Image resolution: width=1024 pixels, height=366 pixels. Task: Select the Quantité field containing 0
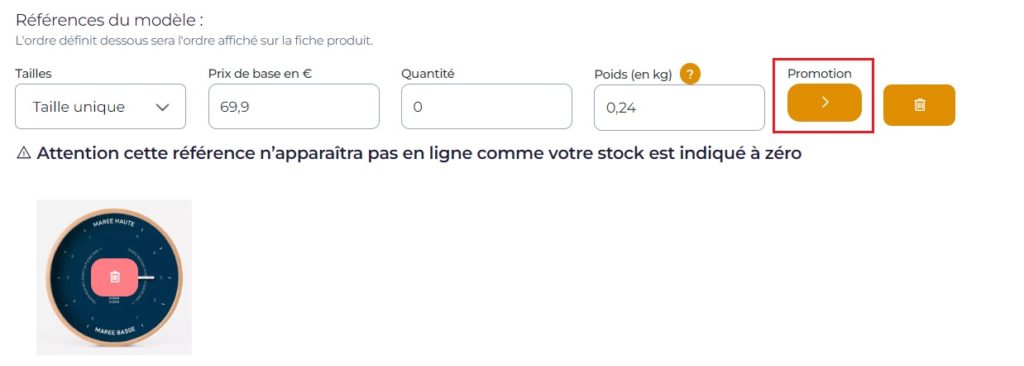click(487, 107)
